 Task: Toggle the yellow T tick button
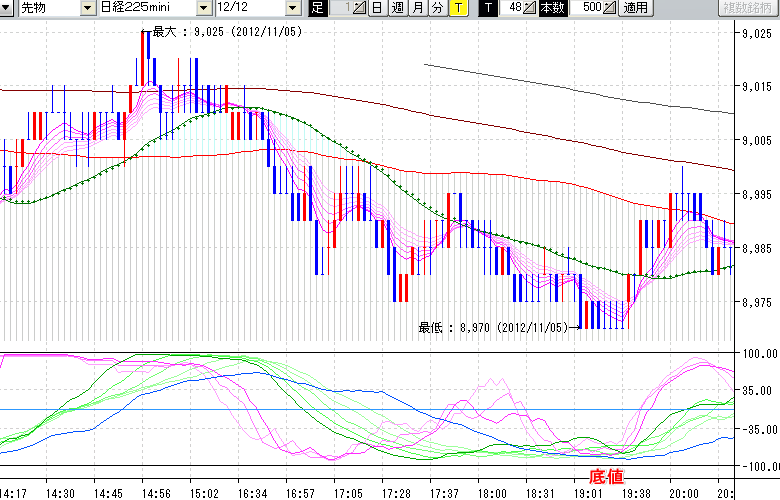click(457, 8)
